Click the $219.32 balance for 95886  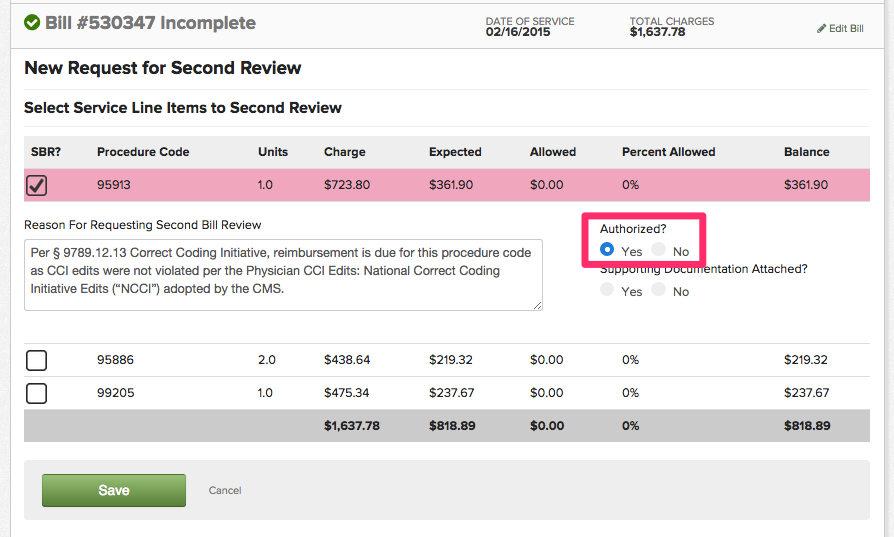click(806, 360)
